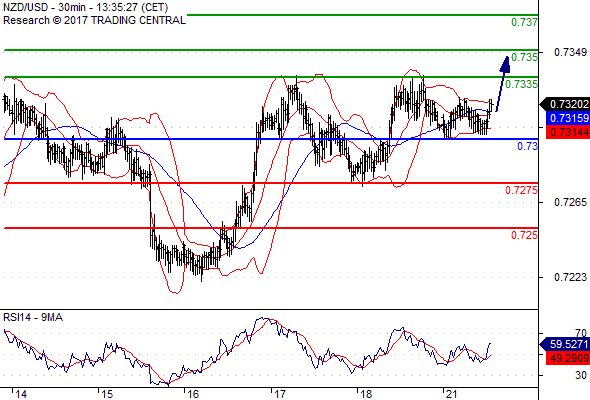Click the 0.725 red support label
590x400 pixels.
[x=524, y=235]
